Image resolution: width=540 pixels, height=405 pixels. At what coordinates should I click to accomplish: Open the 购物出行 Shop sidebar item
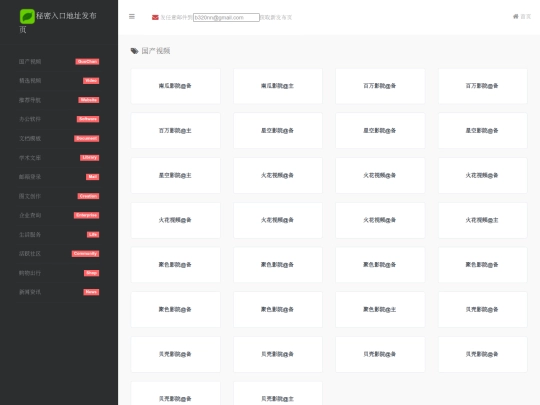pyautogui.click(x=59, y=273)
